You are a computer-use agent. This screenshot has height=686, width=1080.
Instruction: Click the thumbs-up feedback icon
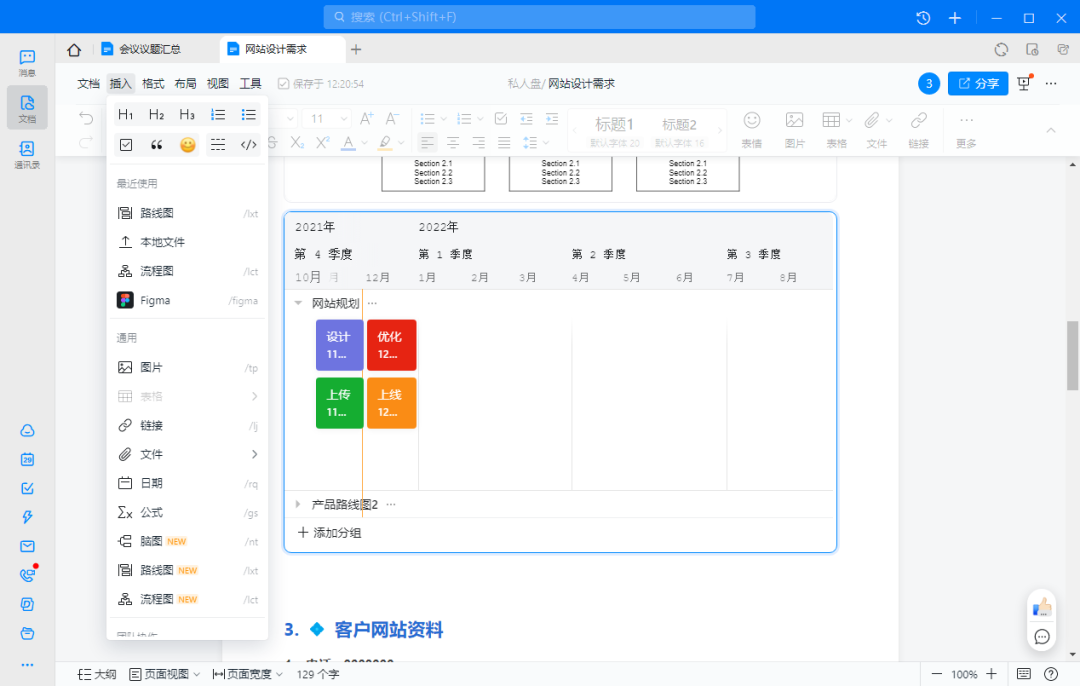[1042, 607]
